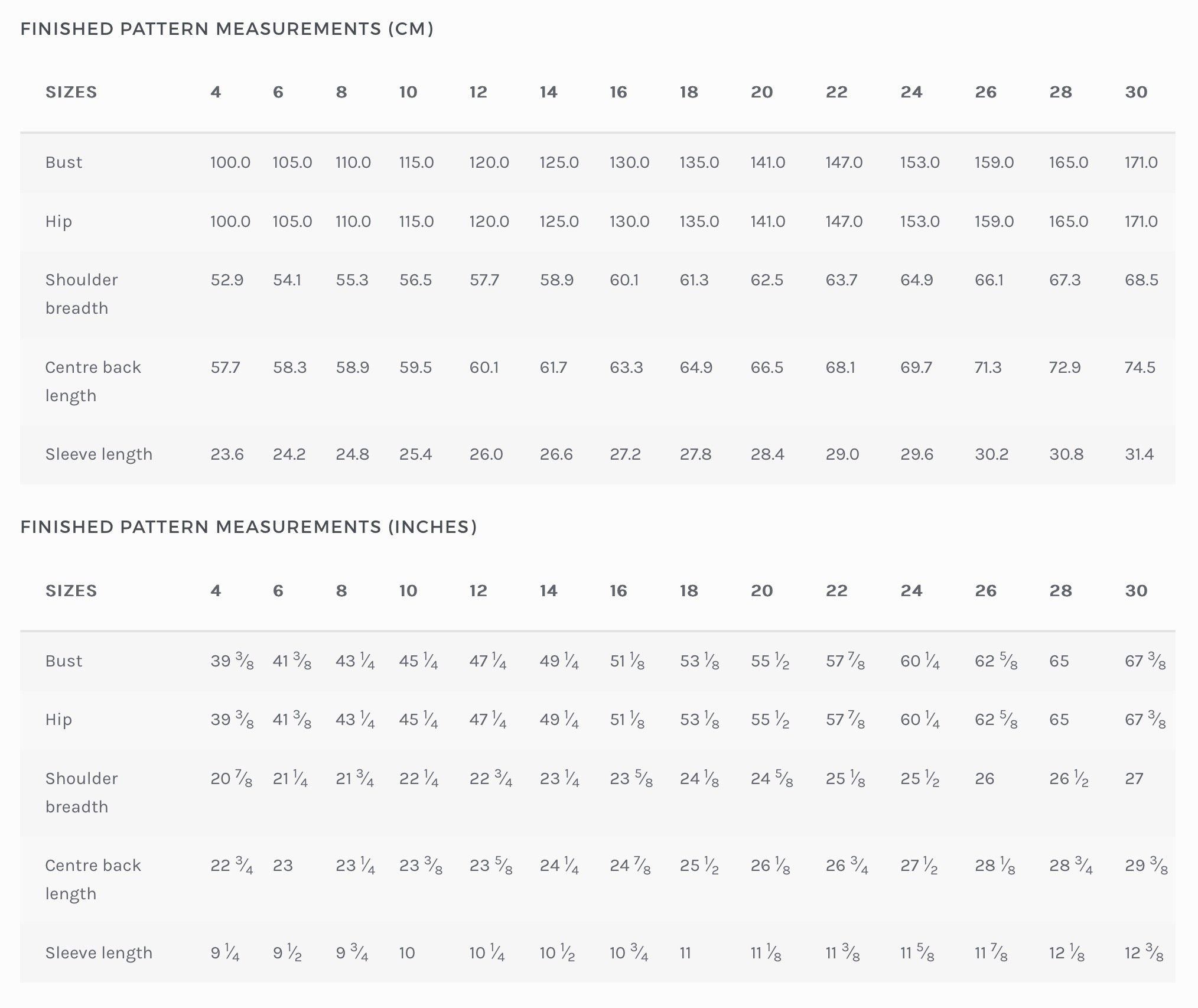Select the 9 ¼ sleeve length value
Image resolution: width=1198 pixels, height=1008 pixels.
[x=224, y=953]
